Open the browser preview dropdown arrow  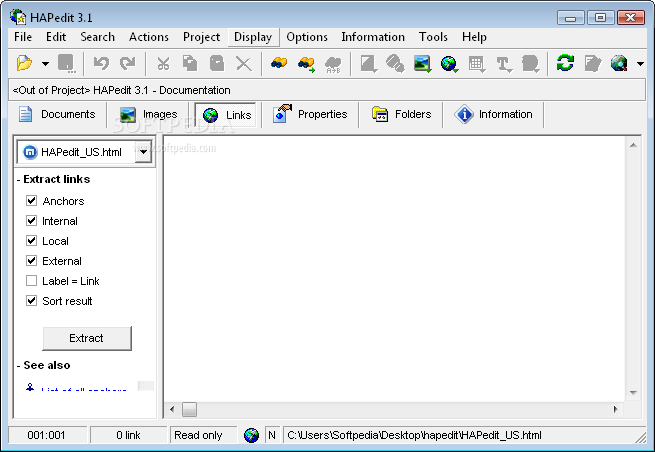pyautogui.click(x=640, y=64)
